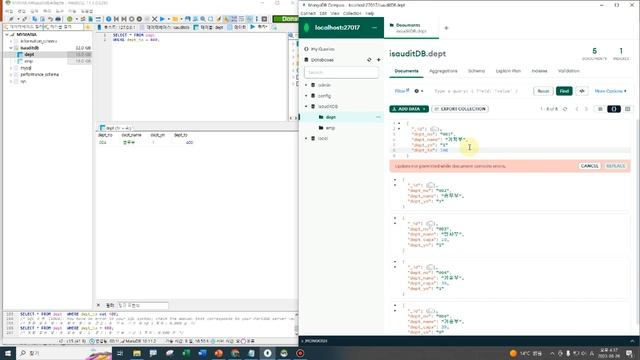Expand the mysql database in HeidiSQL
Viewport: 640px width, 360px height.
coord(11,68)
